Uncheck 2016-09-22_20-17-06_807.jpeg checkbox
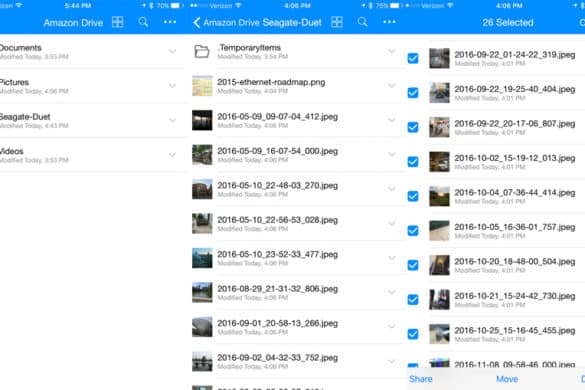The width and height of the screenshot is (585, 390). tap(413, 127)
